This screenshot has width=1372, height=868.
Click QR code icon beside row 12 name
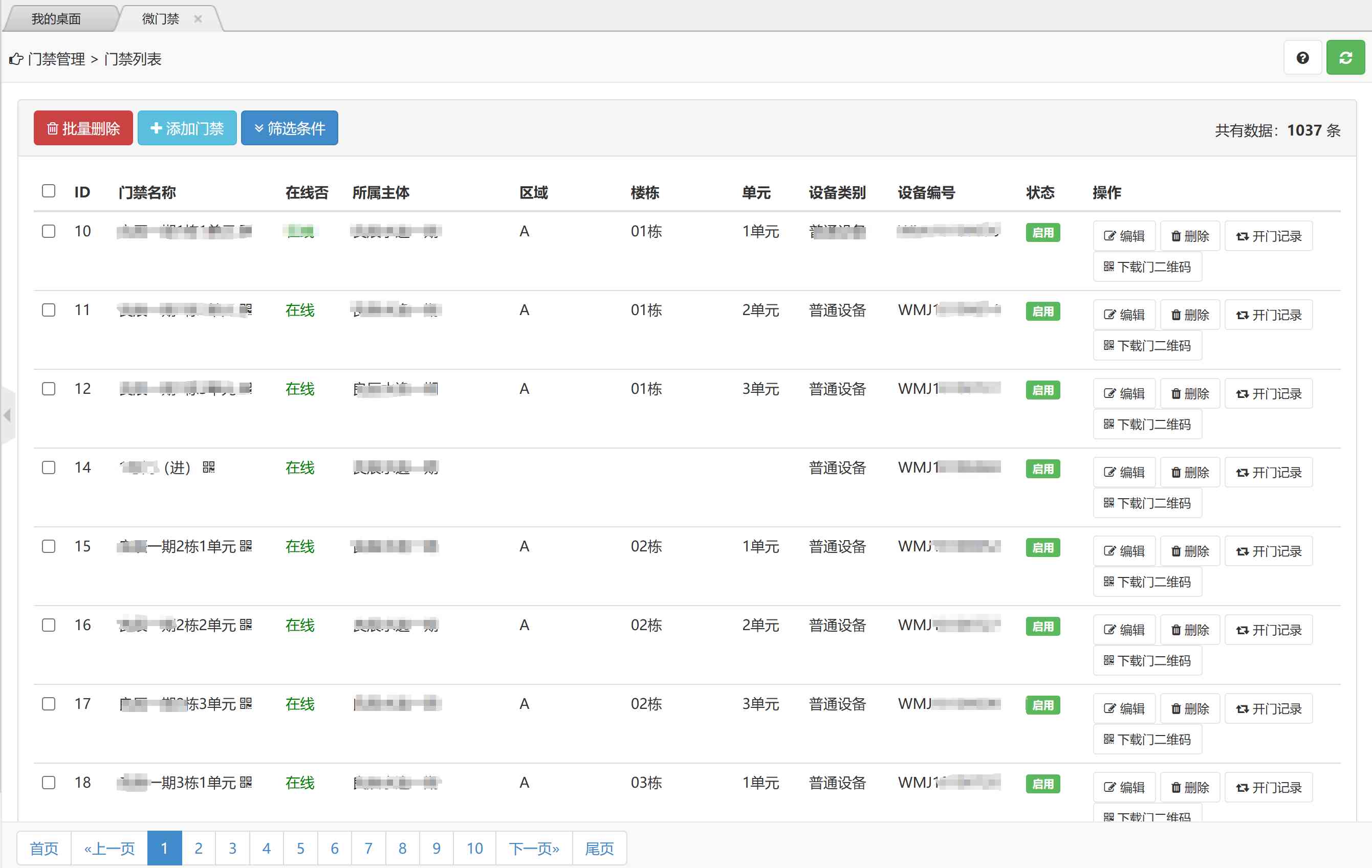click(245, 388)
